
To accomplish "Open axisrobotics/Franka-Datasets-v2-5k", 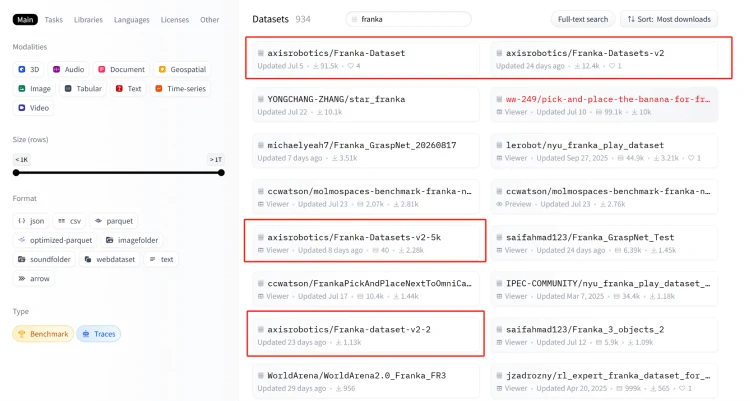I will [365, 243].
